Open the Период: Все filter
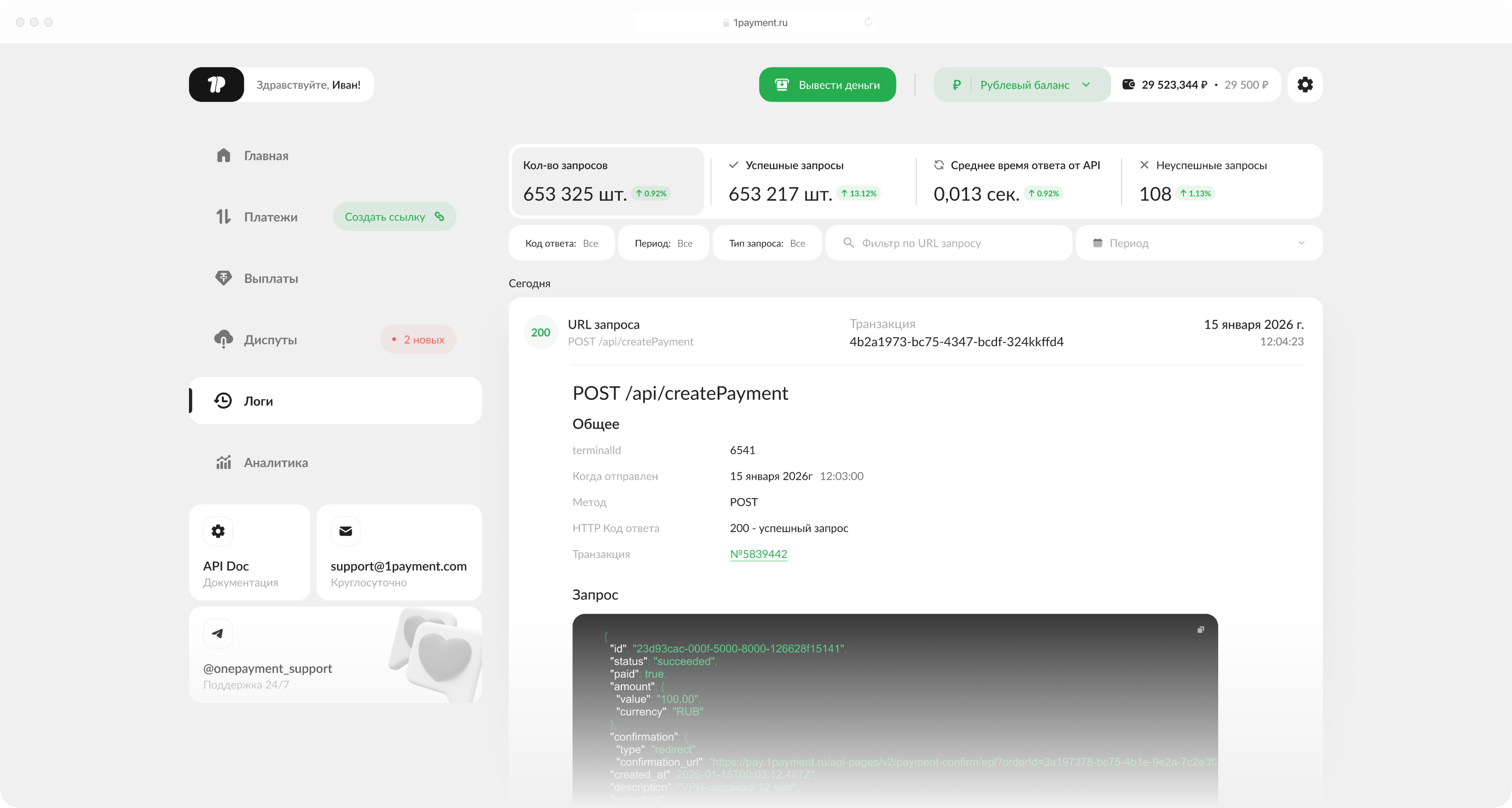 664,243
